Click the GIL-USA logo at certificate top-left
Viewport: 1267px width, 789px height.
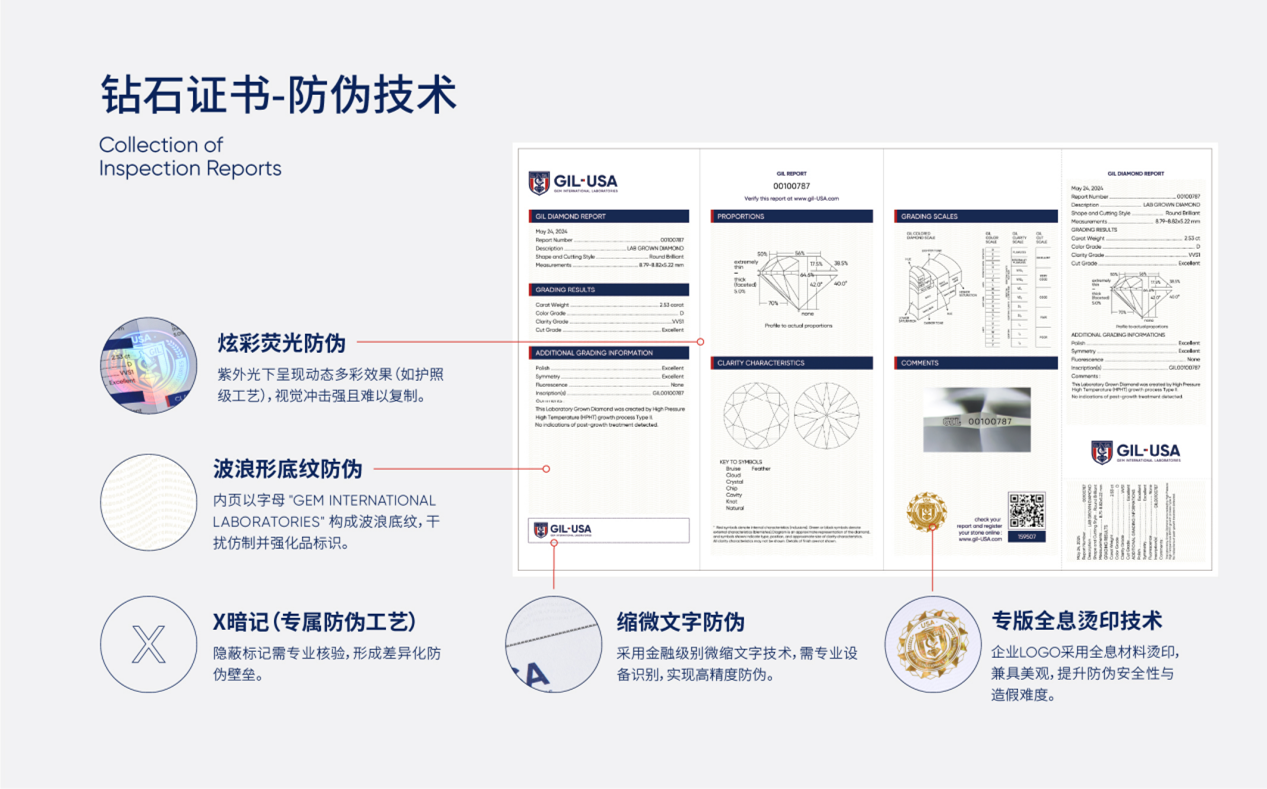[x=573, y=182]
